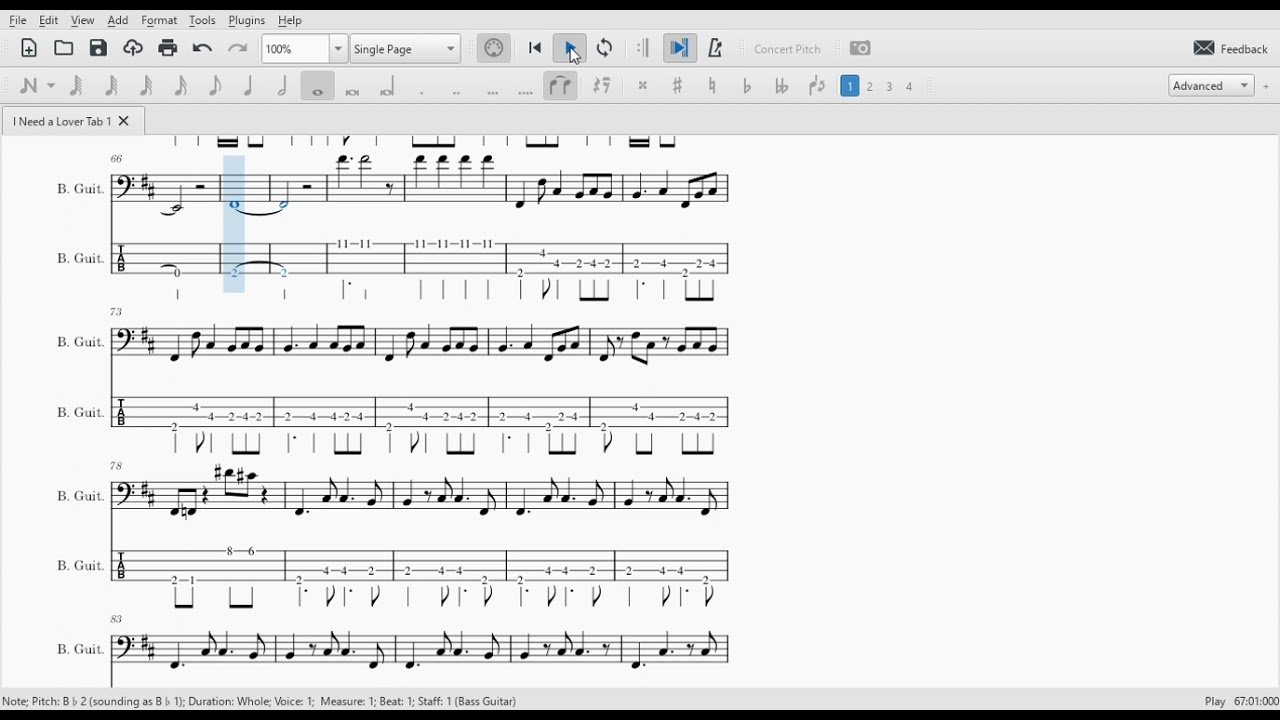
Task: Create a new score with the New icon
Action: click(29, 48)
